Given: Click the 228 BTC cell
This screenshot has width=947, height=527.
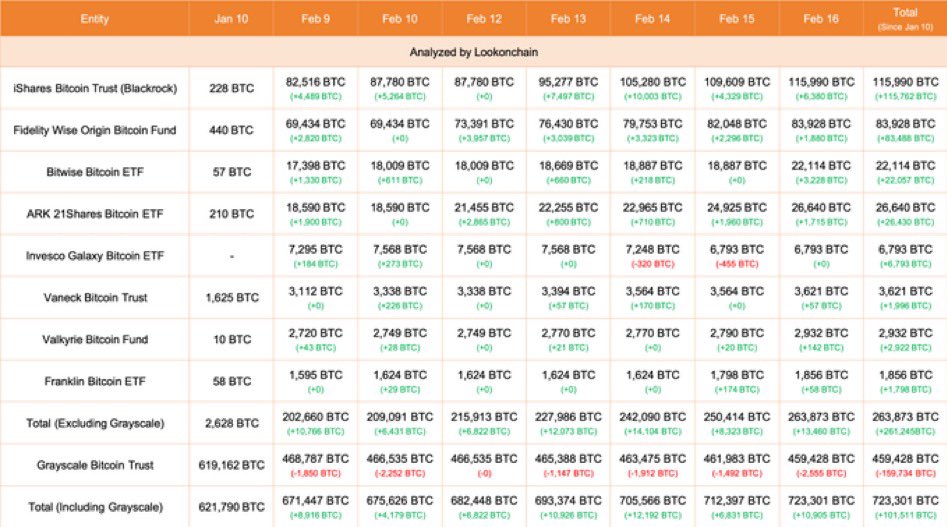Looking at the screenshot, I should tap(231, 88).
